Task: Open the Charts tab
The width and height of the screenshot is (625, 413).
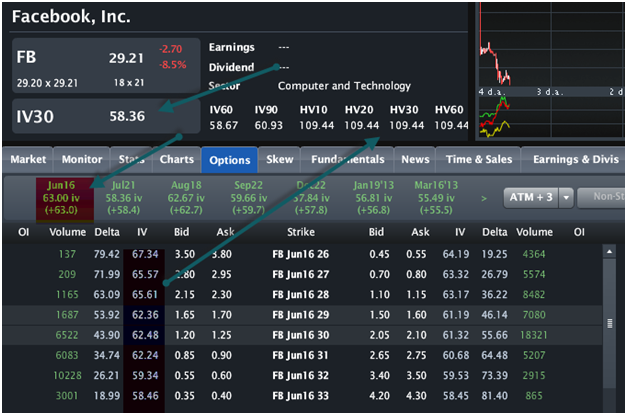Action: pyautogui.click(x=177, y=159)
